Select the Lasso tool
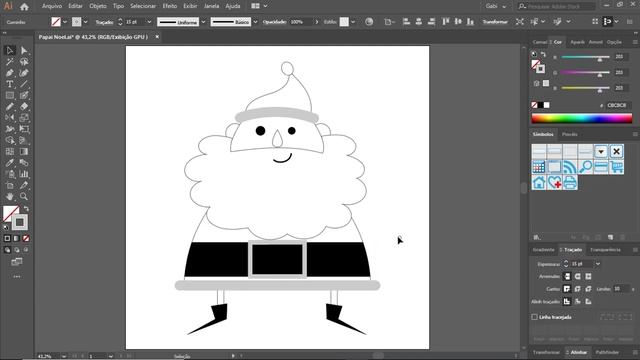640x360 pixels. coord(24,62)
